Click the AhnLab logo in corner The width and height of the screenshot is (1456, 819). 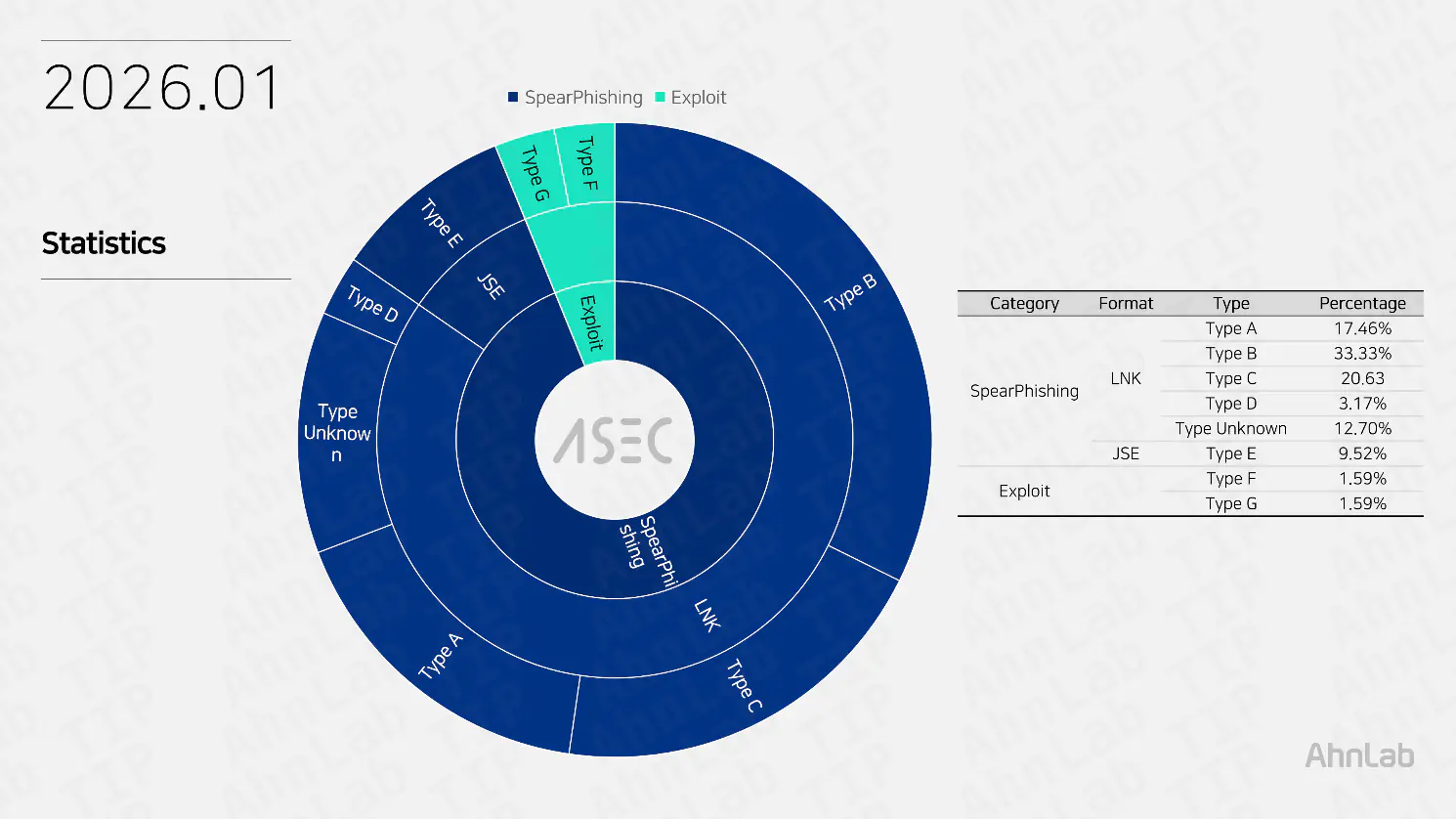coord(1359,755)
